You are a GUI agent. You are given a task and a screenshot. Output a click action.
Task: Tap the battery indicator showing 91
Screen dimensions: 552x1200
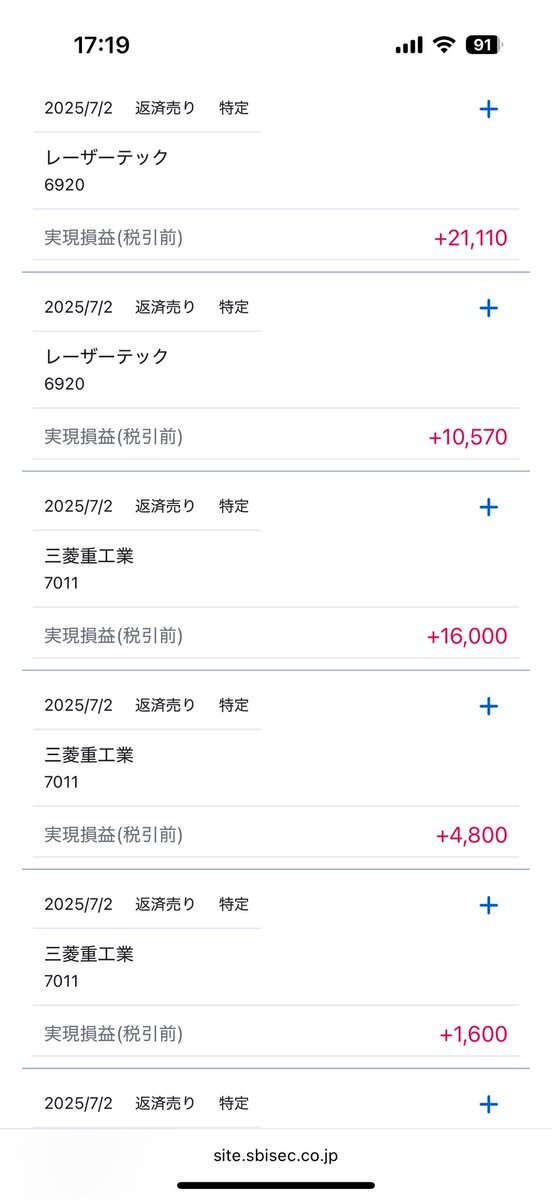[484, 45]
